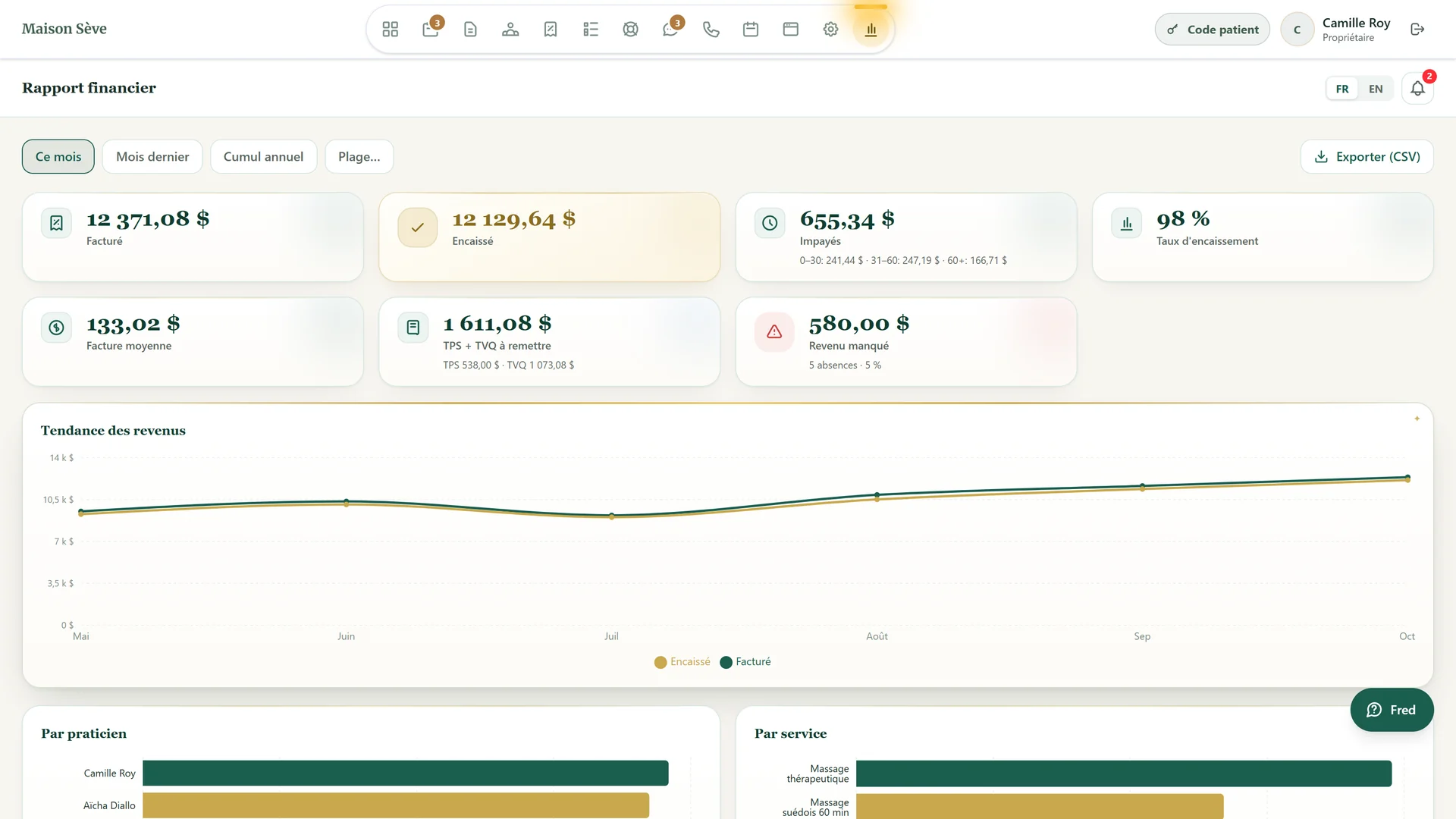
Task: Click the Maison Sève logo link
Action: (64, 29)
